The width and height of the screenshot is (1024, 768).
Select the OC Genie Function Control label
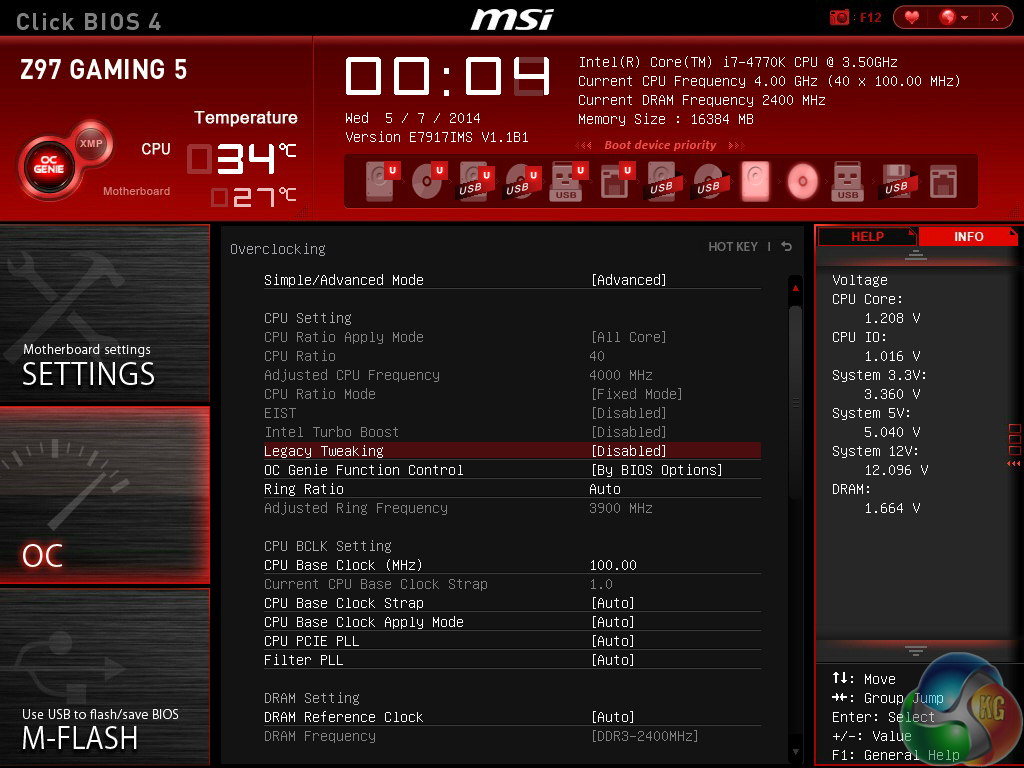click(364, 470)
